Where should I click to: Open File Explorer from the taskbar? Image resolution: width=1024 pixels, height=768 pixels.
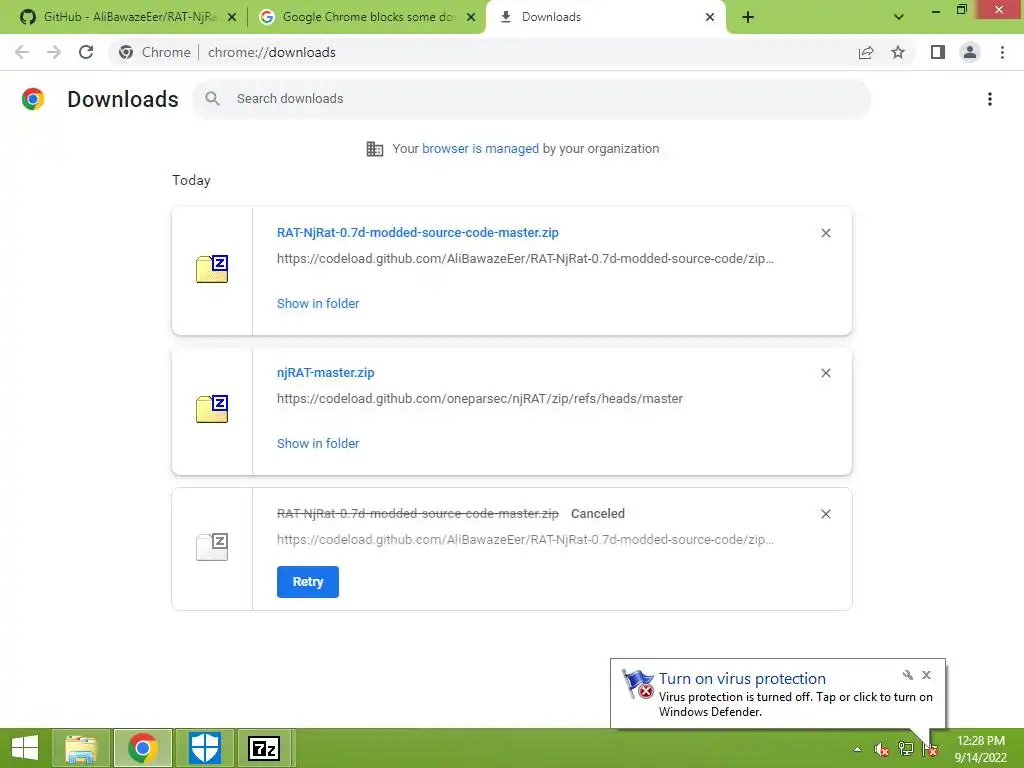(x=81, y=748)
